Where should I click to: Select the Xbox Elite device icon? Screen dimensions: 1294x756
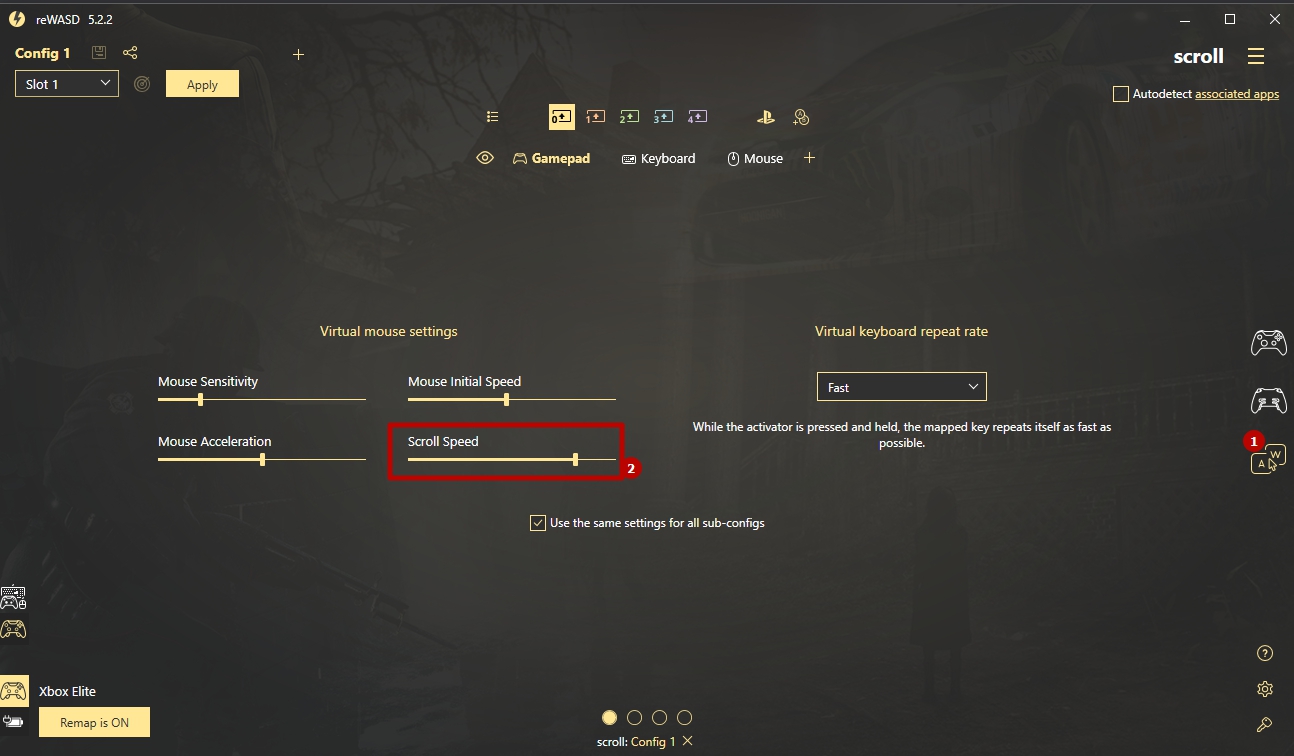(x=14, y=691)
